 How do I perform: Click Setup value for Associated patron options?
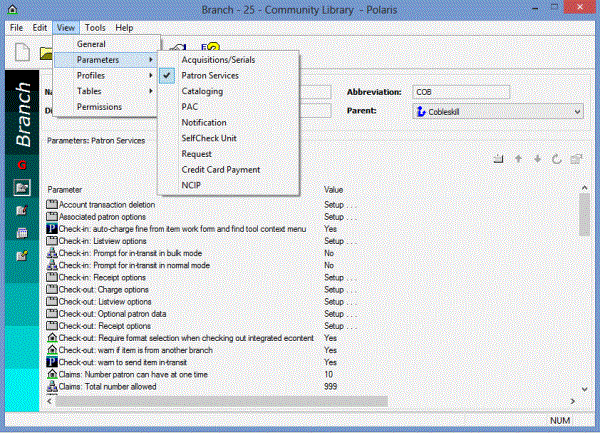tap(339, 216)
